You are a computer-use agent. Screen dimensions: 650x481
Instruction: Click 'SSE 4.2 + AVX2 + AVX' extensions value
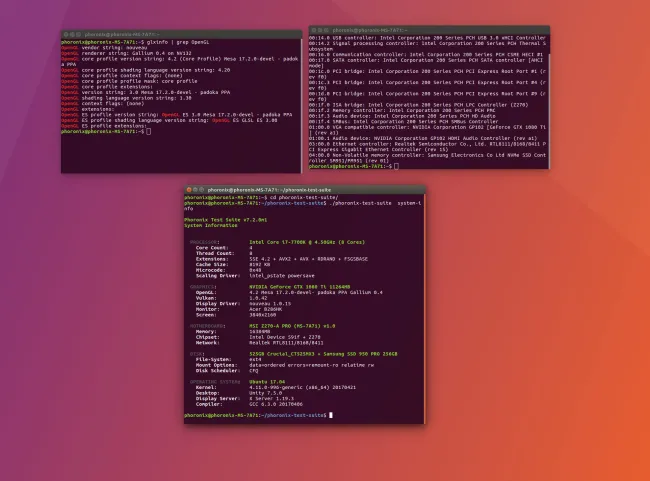308,259
